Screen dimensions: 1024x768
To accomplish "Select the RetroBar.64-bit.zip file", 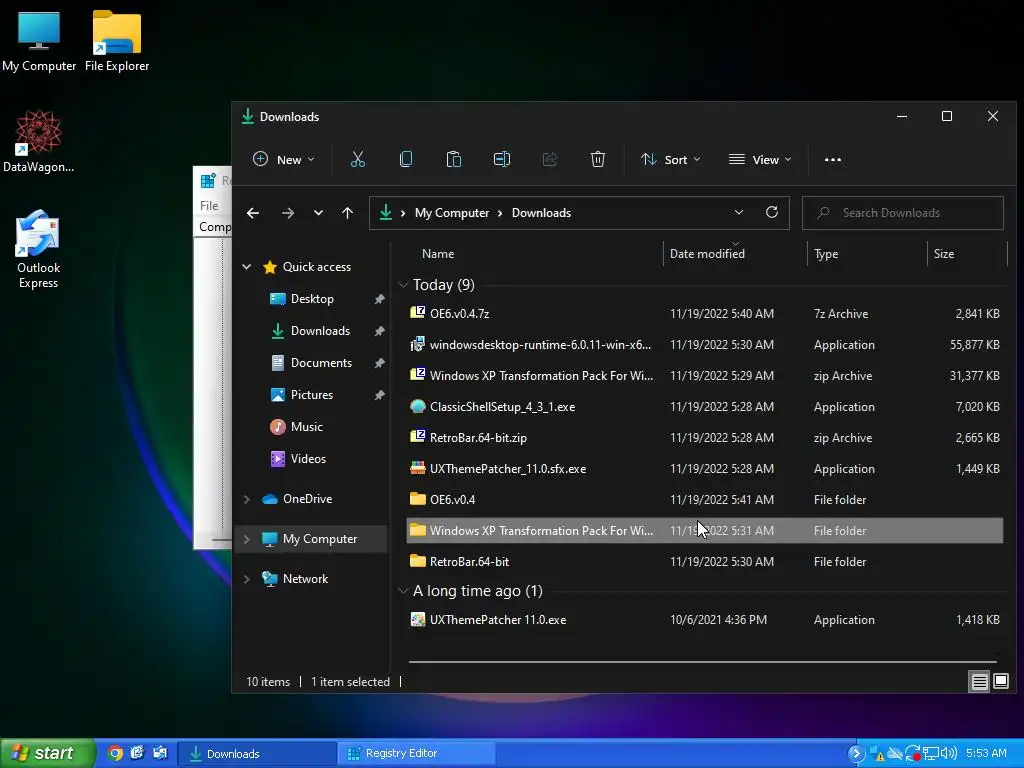I will pos(705,438).
